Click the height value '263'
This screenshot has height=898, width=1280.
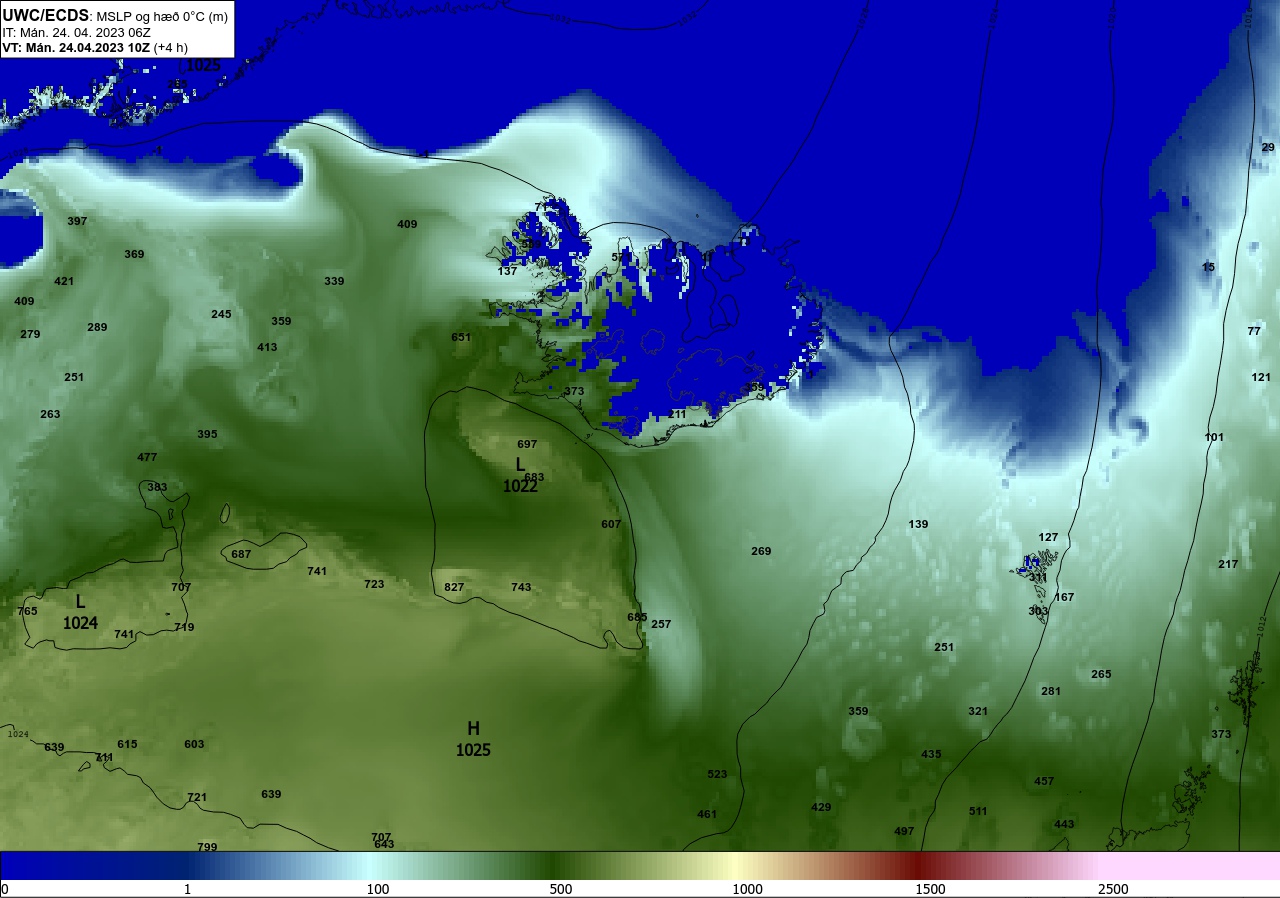coord(50,414)
